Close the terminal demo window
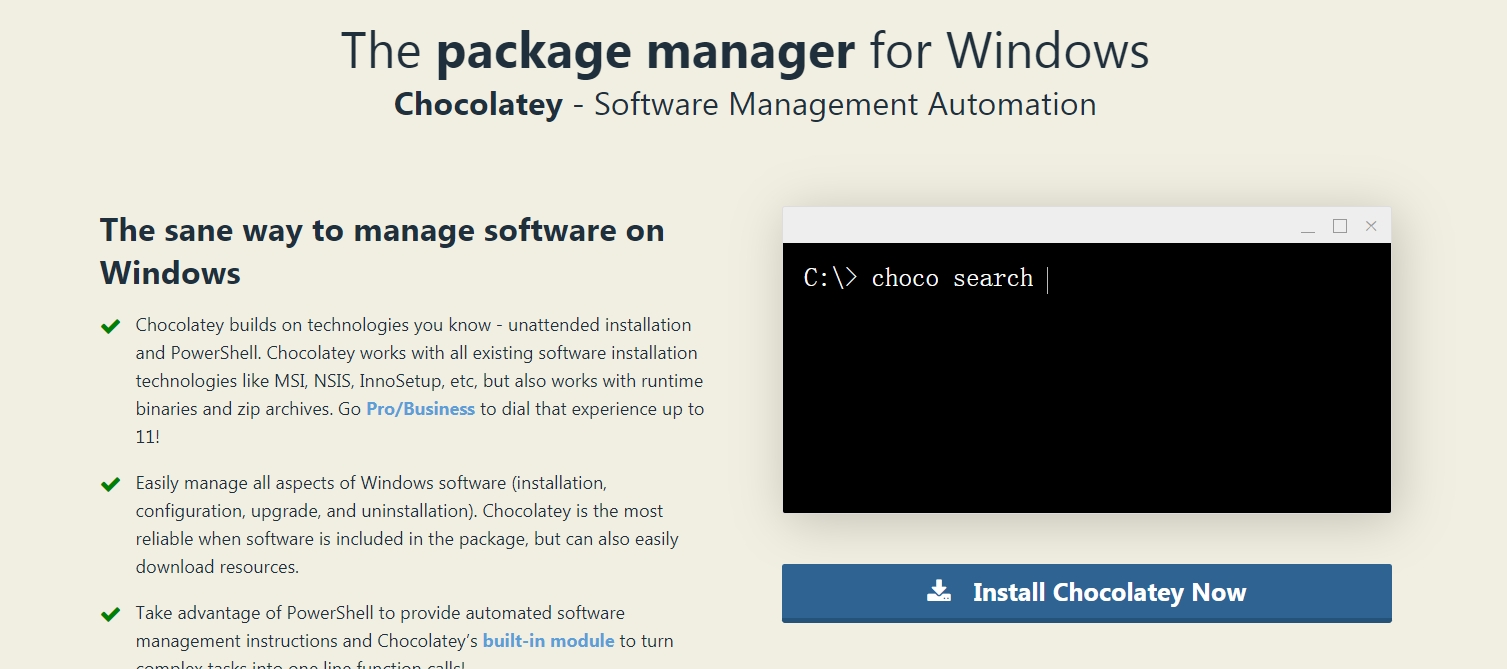The width and height of the screenshot is (1507, 669). pyautogui.click(x=1371, y=226)
